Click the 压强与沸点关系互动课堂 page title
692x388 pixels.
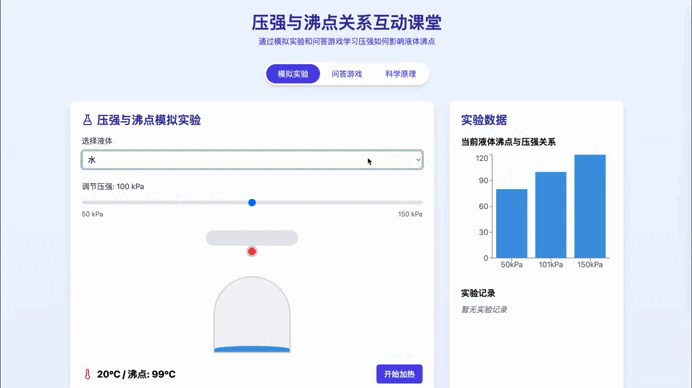(x=346, y=23)
